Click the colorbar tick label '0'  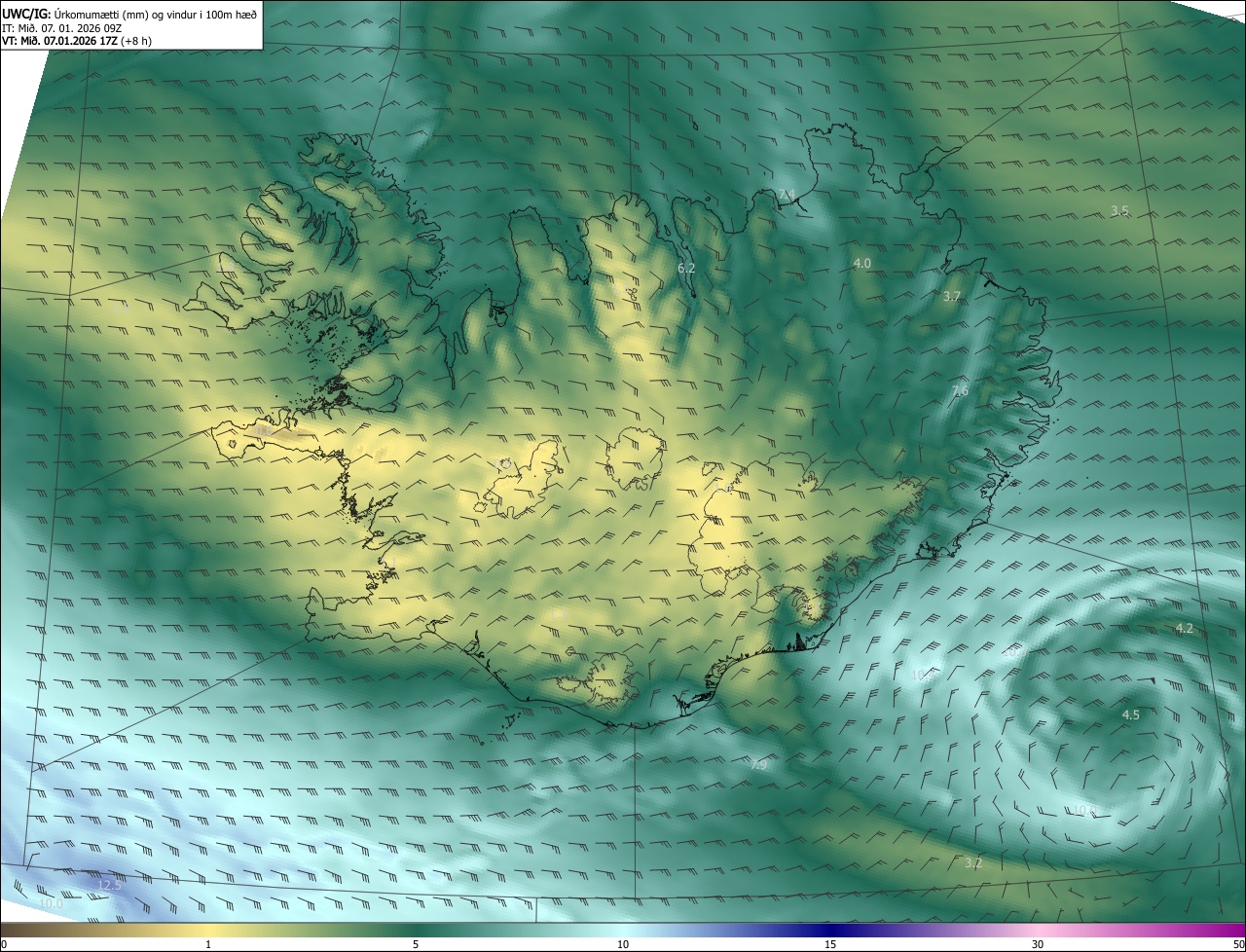(x=4, y=944)
